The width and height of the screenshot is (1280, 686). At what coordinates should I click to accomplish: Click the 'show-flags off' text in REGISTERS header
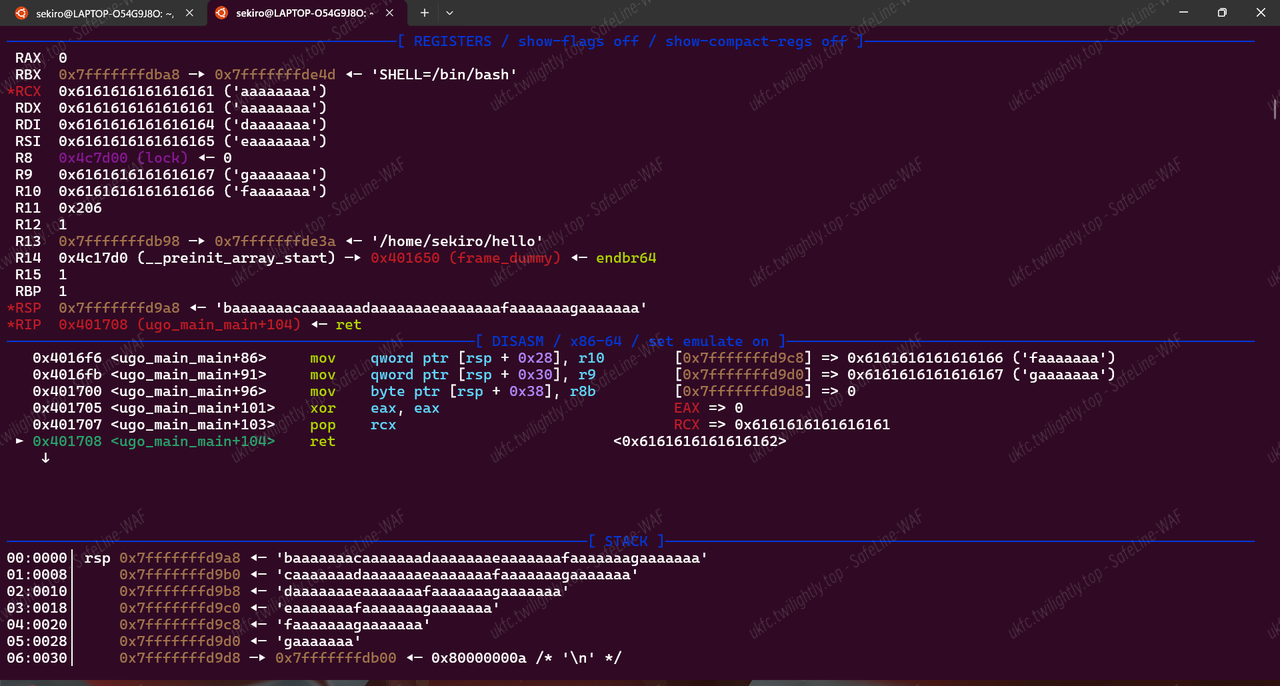point(578,41)
